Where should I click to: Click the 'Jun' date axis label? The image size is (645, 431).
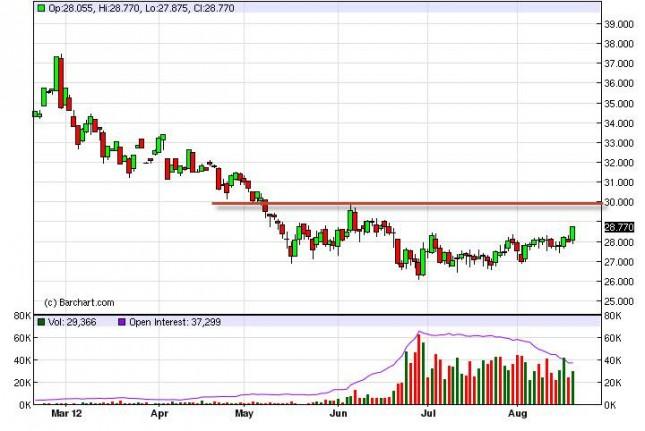coord(339,413)
